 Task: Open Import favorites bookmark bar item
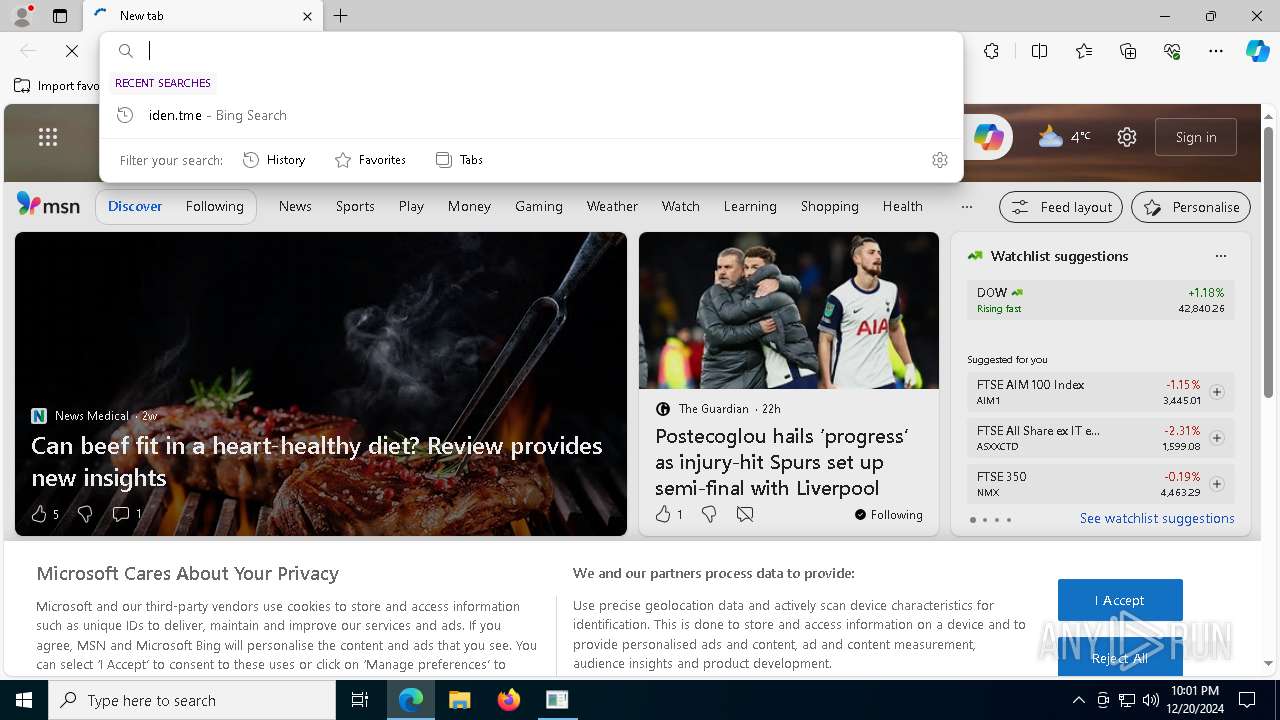[x=57, y=86]
